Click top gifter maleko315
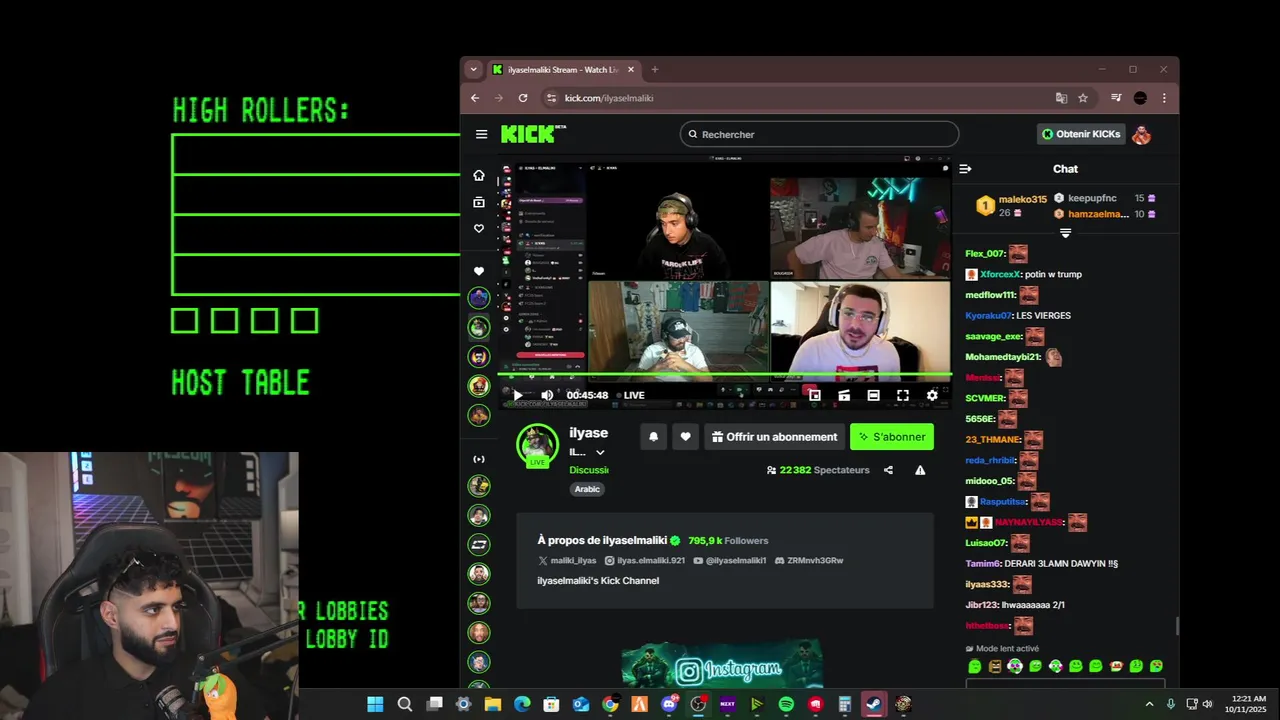Image resolution: width=1280 pixels, height=720 pixels. (1022, 199)
